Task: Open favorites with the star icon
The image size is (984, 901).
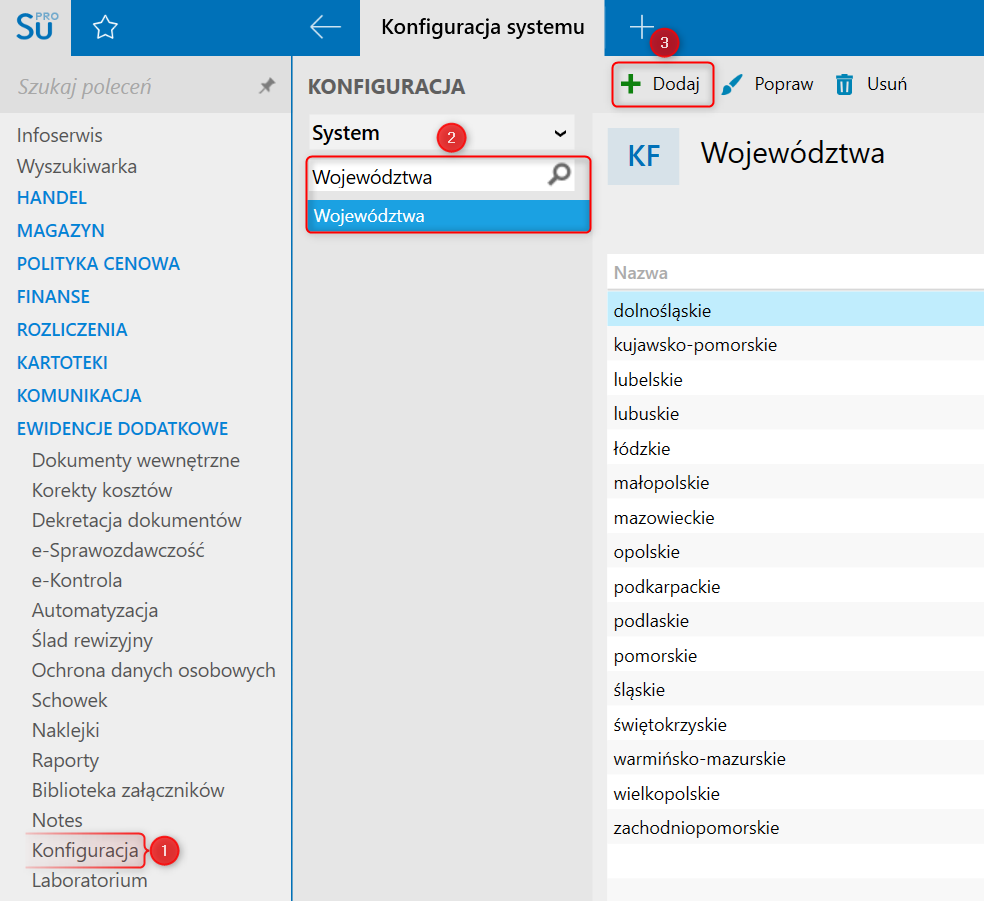Action: click(x=105, y=28)
